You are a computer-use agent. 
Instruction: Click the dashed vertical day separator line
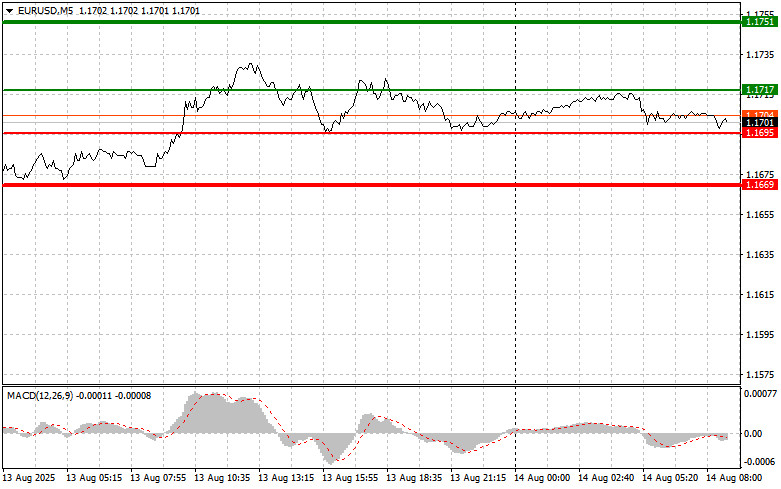[x=515, y=250]
